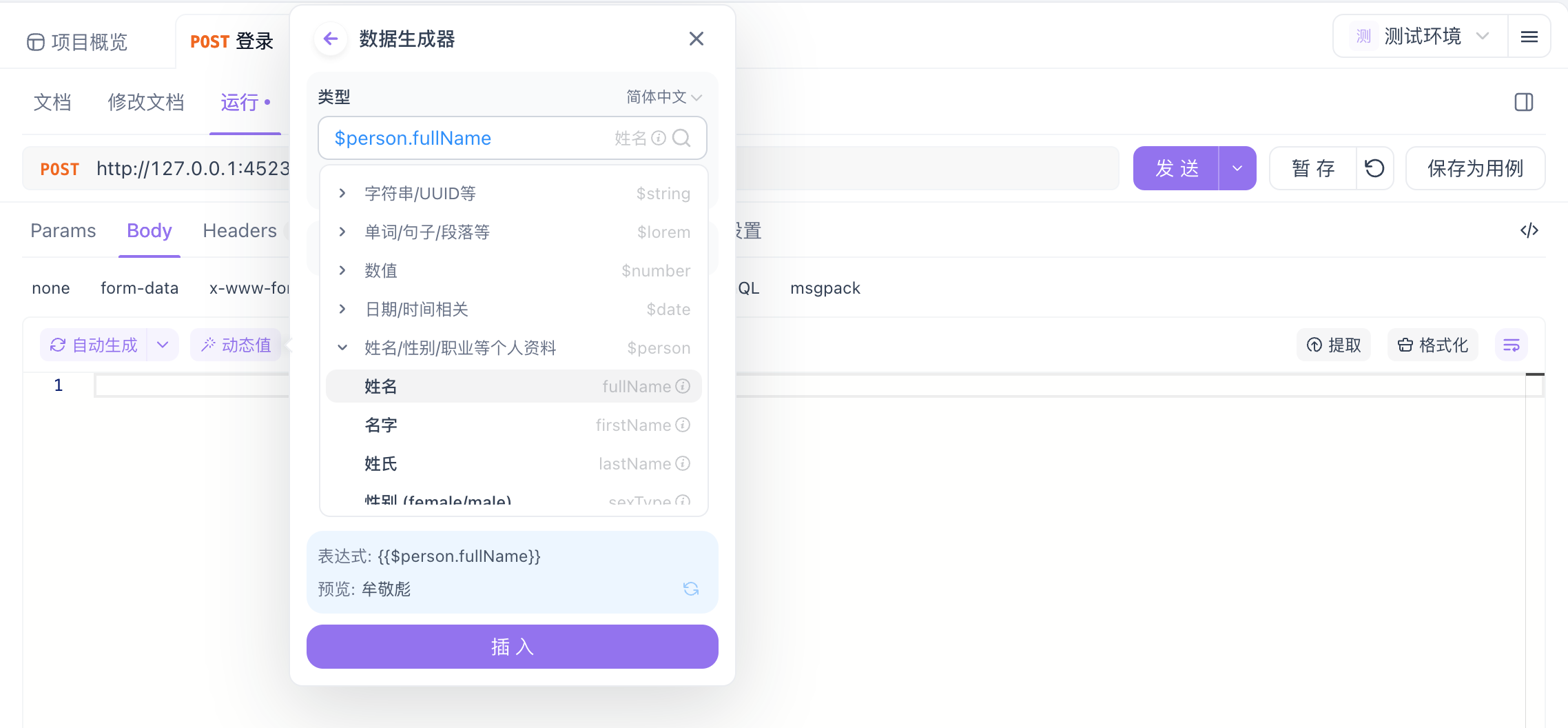Click the search magnifier in the expression input
Viewport: 1568px width, 728px height.
[x=682, y=138]
